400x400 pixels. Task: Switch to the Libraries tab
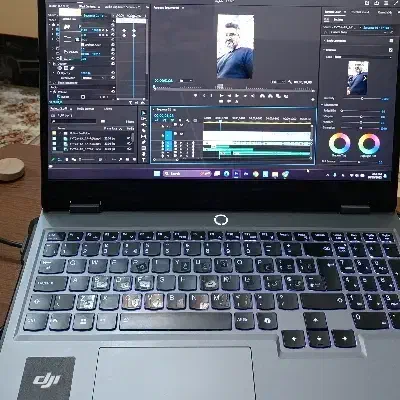pyautogui.click(x=108, y=109)
